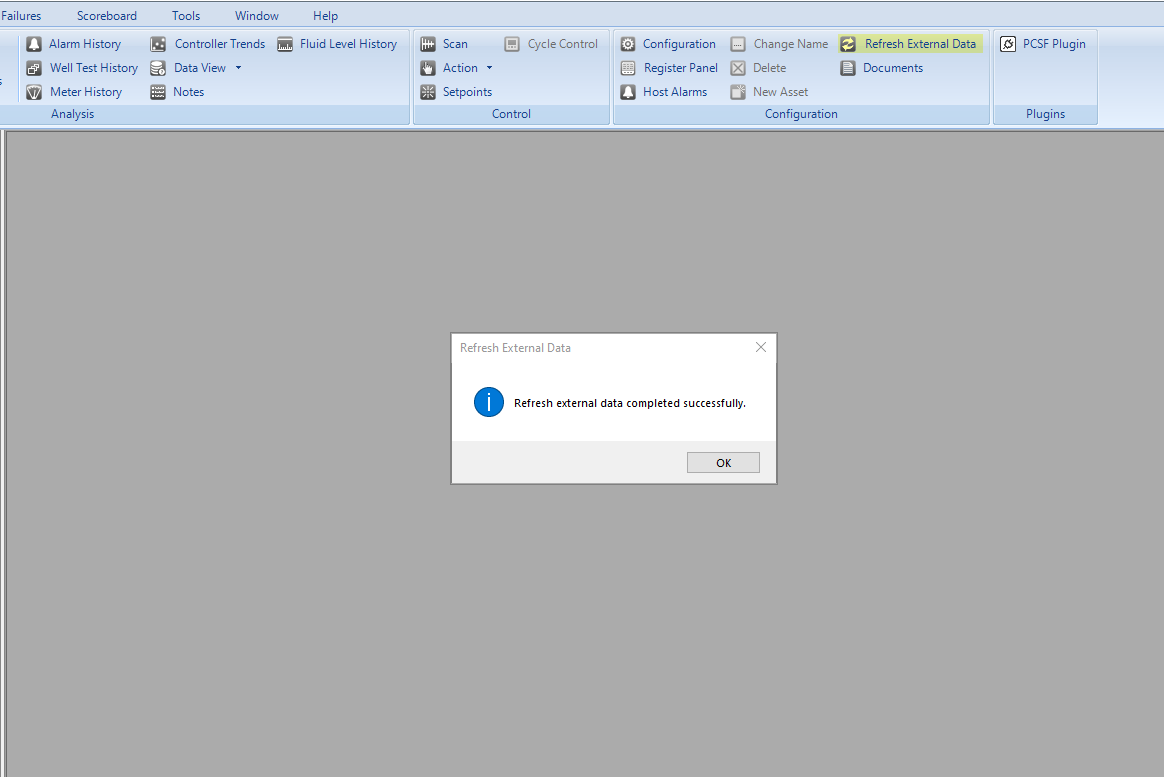1164x777 pixels.
Task: Click the Action hand icon
Action: click(428, 68)
